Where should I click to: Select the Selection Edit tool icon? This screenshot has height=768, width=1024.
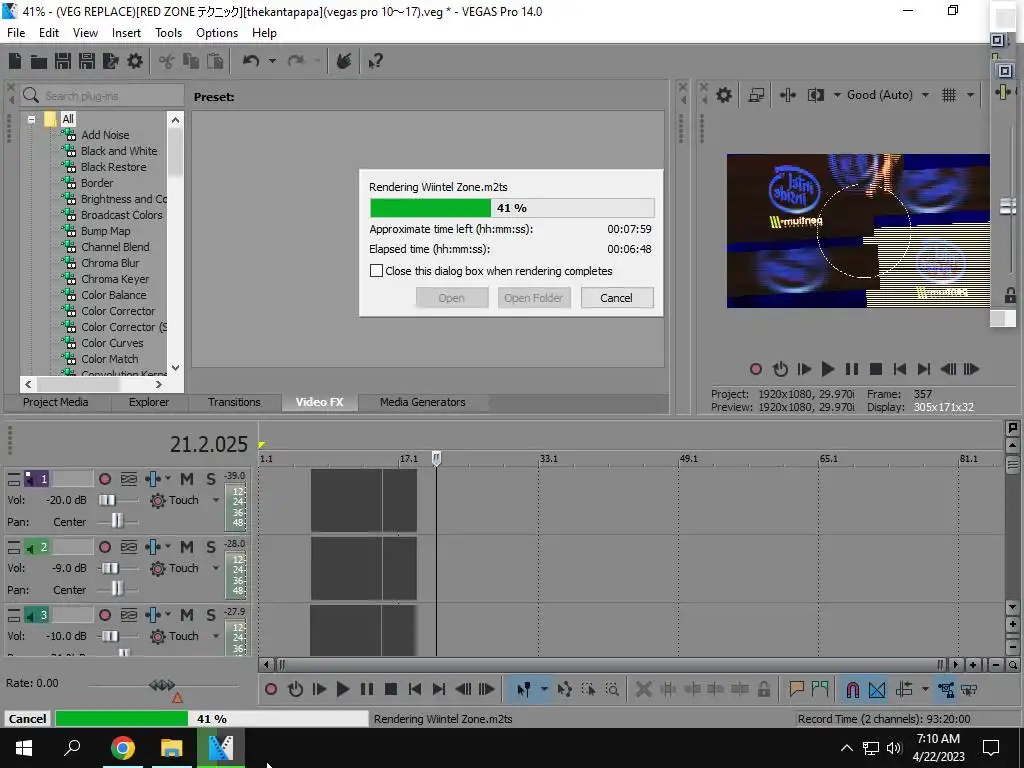[x=588, y=689]
